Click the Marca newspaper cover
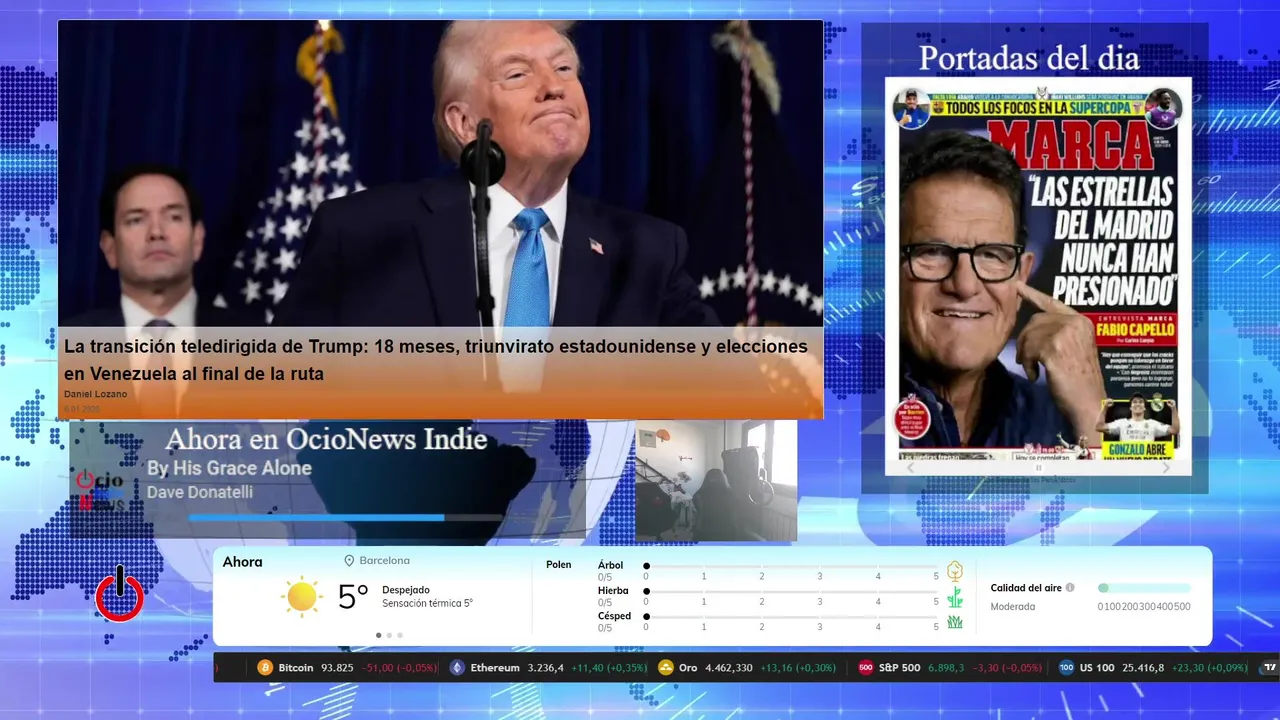 1038,268
